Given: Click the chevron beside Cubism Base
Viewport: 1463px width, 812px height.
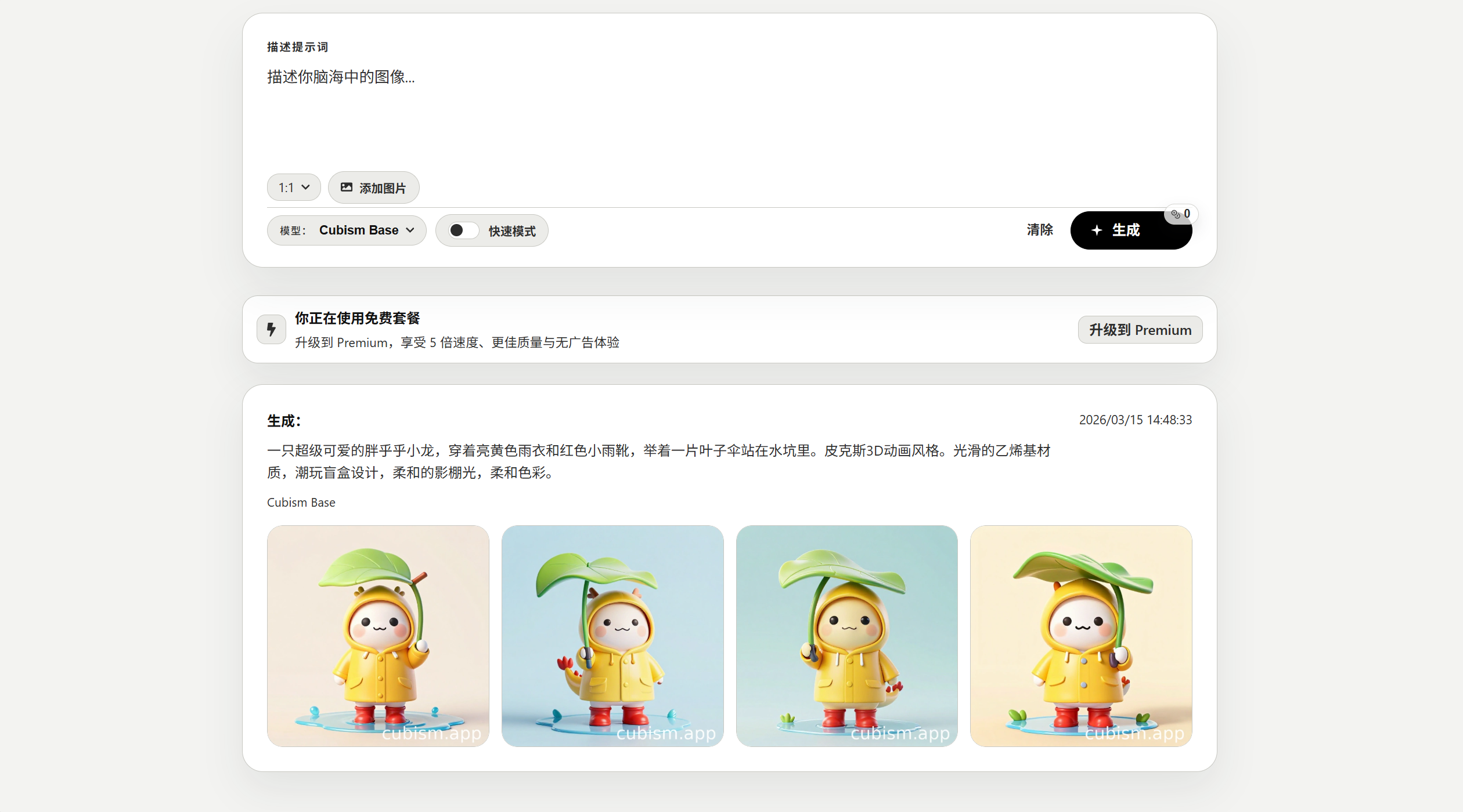Looking at the screenshot, I should coord(410,230).
